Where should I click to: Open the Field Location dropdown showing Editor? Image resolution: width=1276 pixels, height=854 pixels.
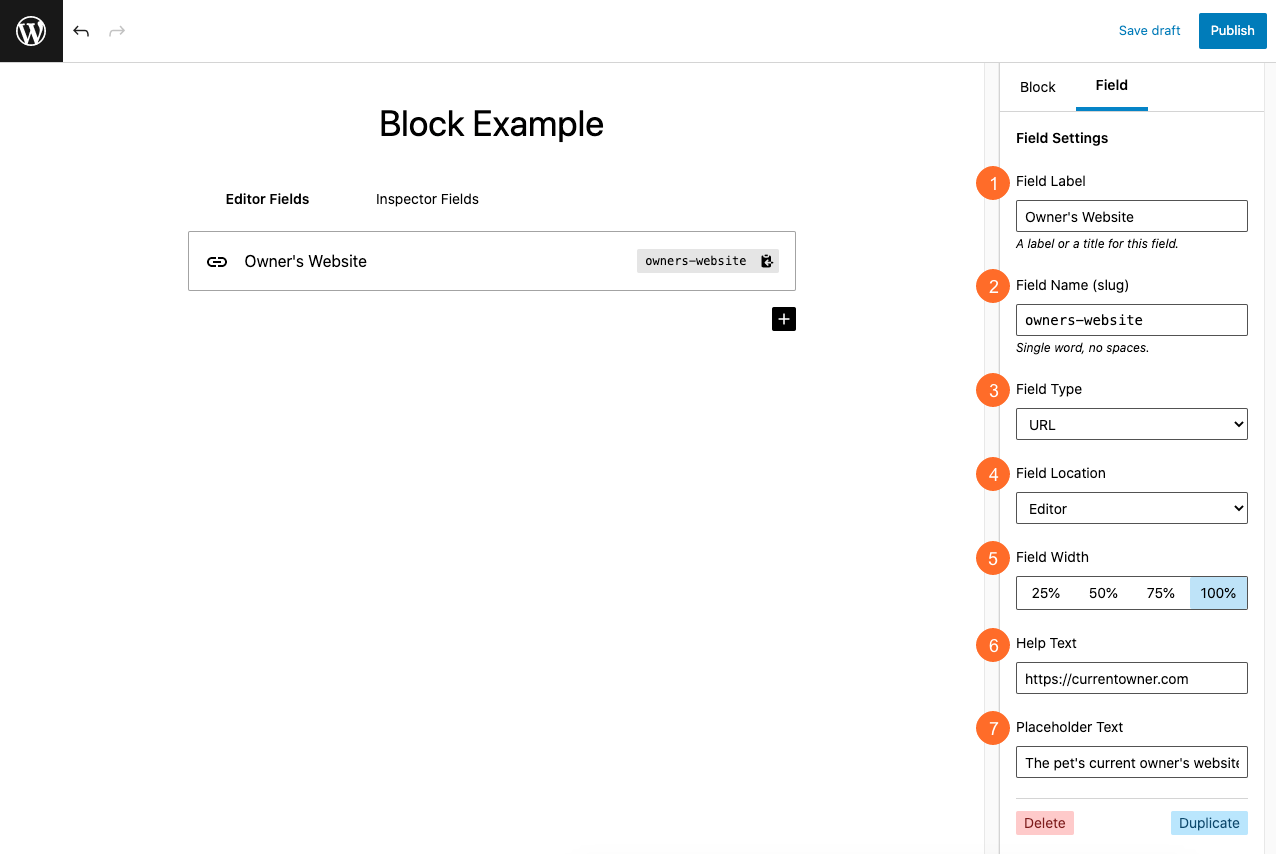click(x=1131, y=508)
